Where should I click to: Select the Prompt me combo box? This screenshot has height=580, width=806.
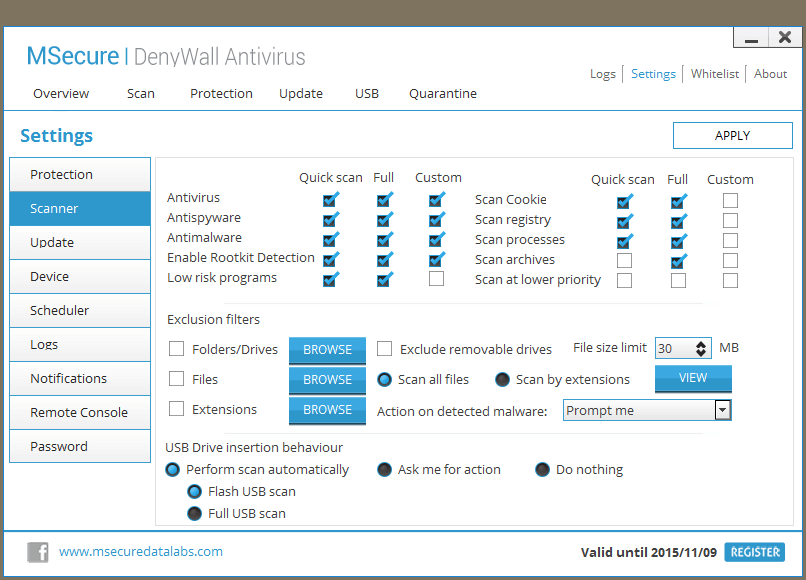pyautogui.click(x=647, y=410)
